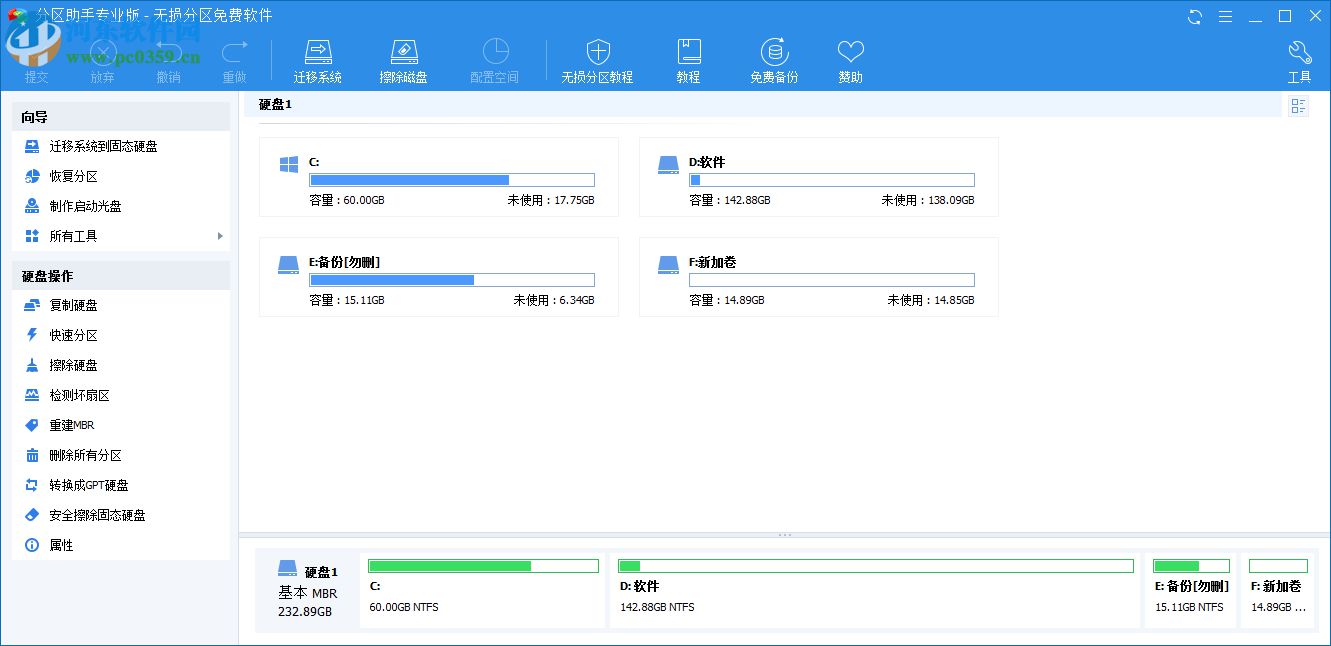Open the hamburger menu in title bar
This screenshot has height=646, width=1331.
tap(1225, 16)
